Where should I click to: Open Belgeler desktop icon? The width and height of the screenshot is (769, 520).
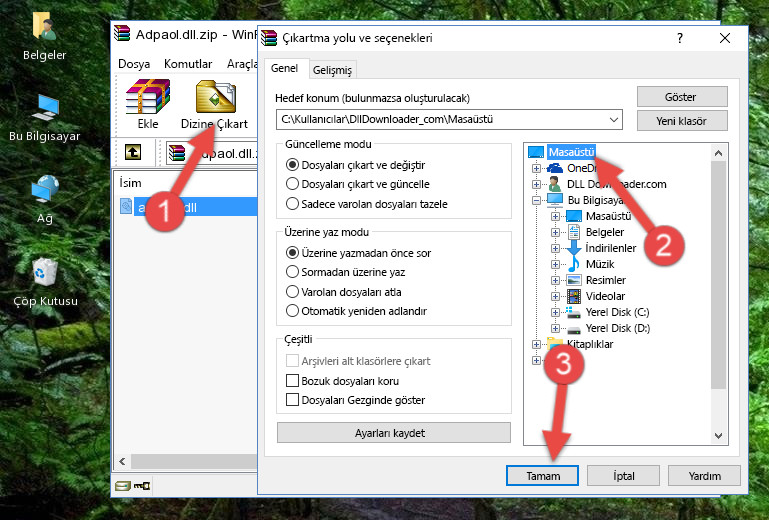click(x=44, y=36)
